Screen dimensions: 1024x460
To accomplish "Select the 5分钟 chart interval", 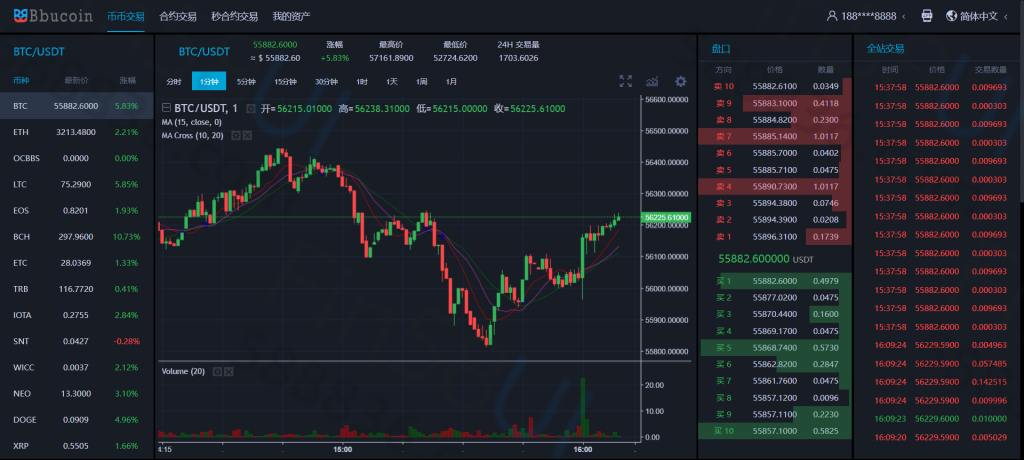I will click(x=245, y=81).
